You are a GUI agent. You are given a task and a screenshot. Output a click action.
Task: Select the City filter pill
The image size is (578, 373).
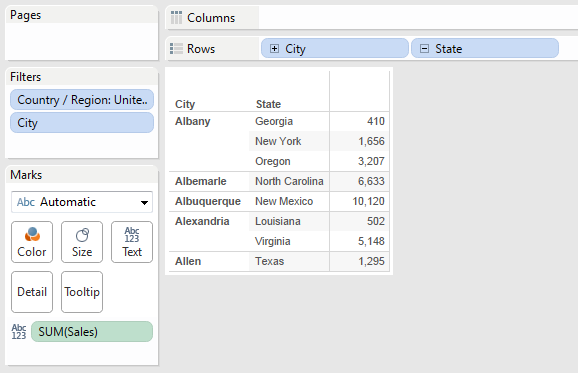82,123
